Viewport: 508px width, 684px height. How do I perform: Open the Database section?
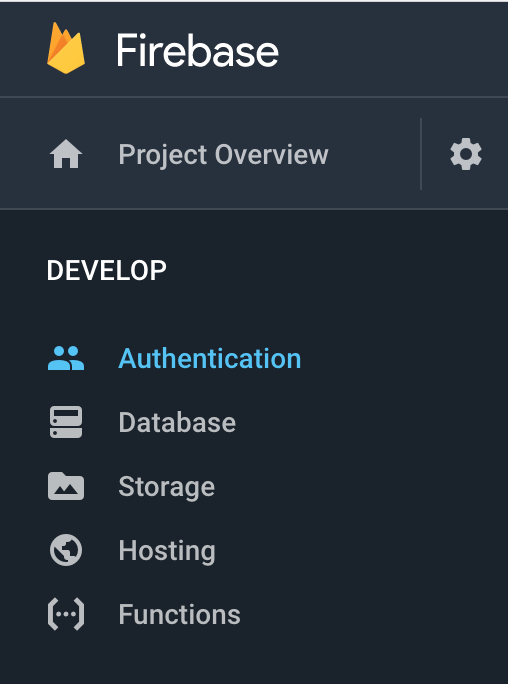177,422
